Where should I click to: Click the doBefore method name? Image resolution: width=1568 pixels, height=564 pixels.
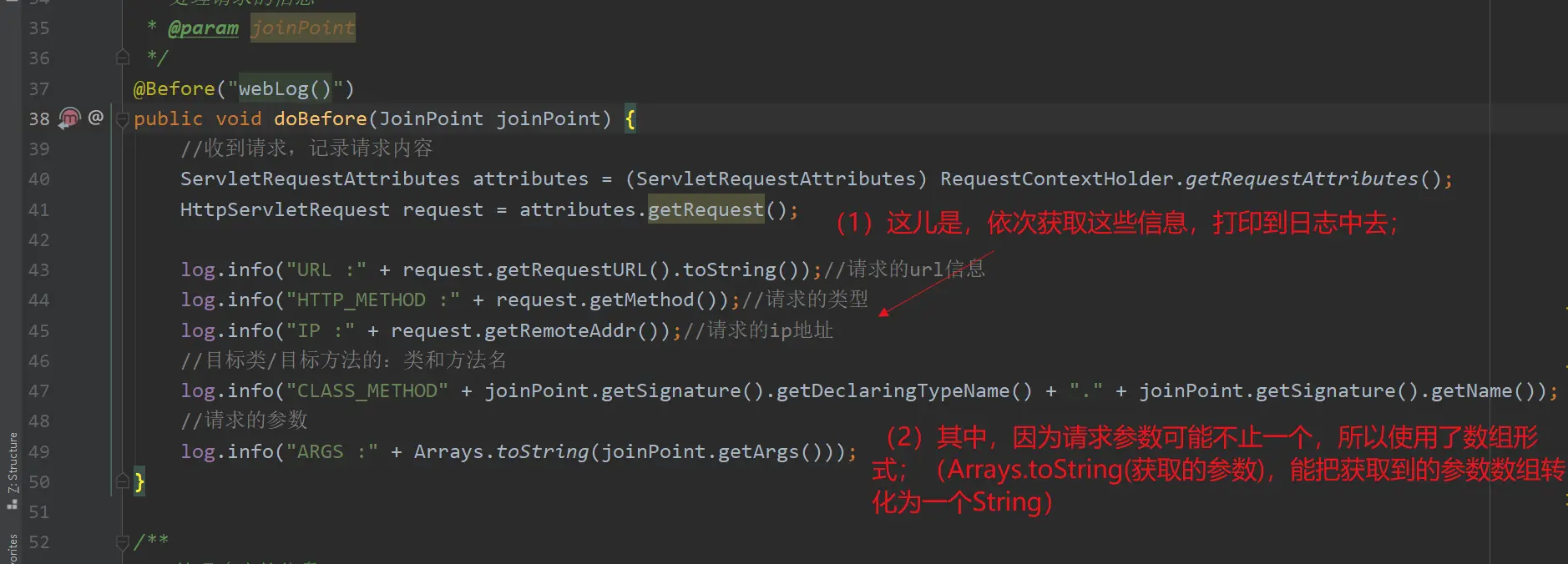(320, 119)
